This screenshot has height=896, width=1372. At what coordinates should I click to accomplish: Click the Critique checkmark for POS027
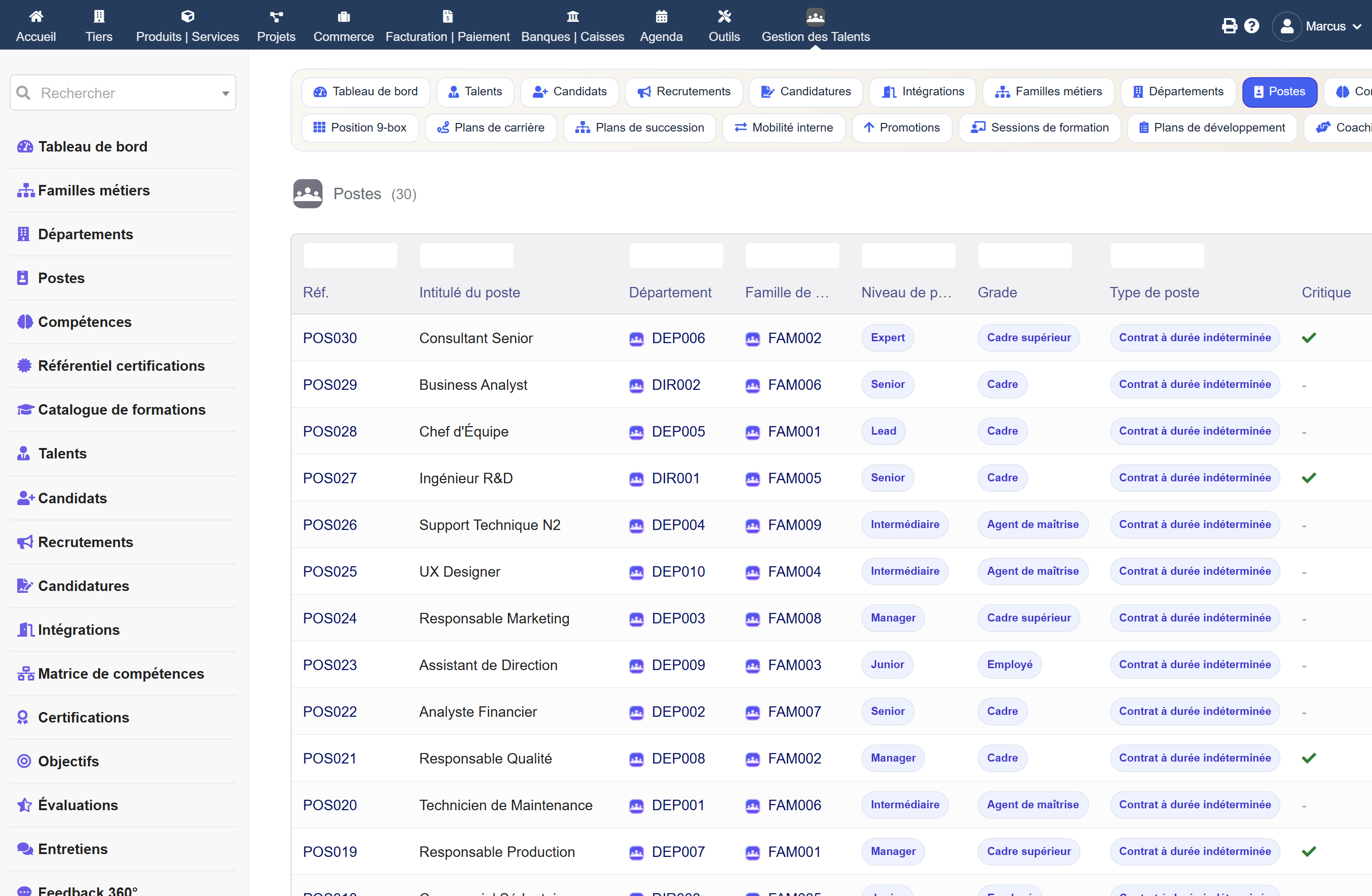(x=1309, y=478)
